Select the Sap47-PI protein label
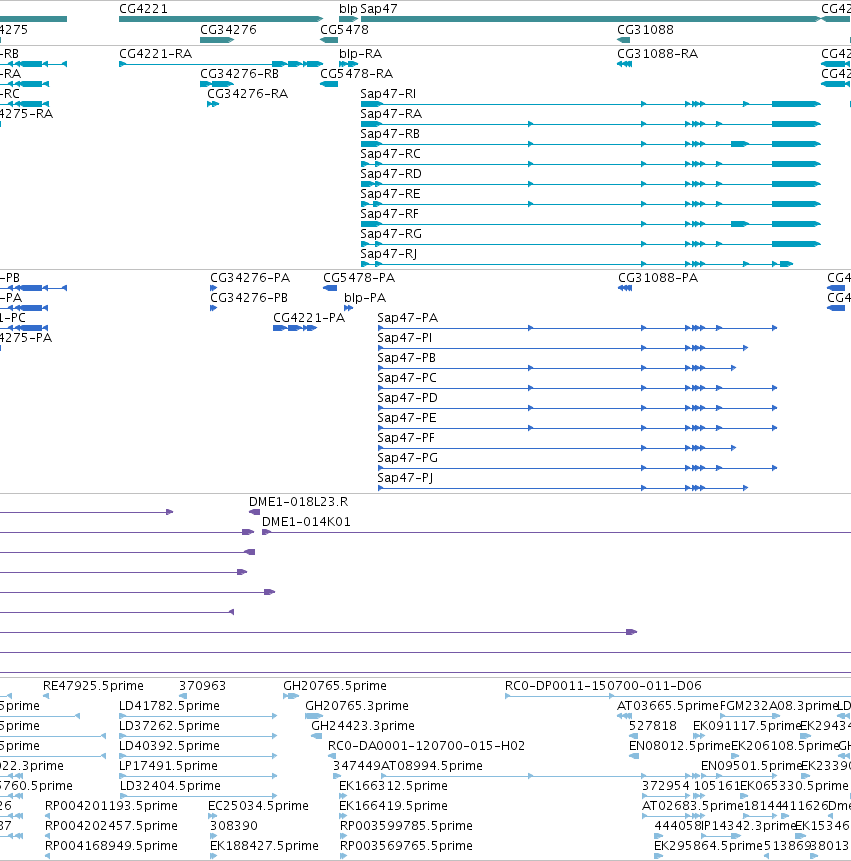This screenshot has width=851, height=861. 405,338
